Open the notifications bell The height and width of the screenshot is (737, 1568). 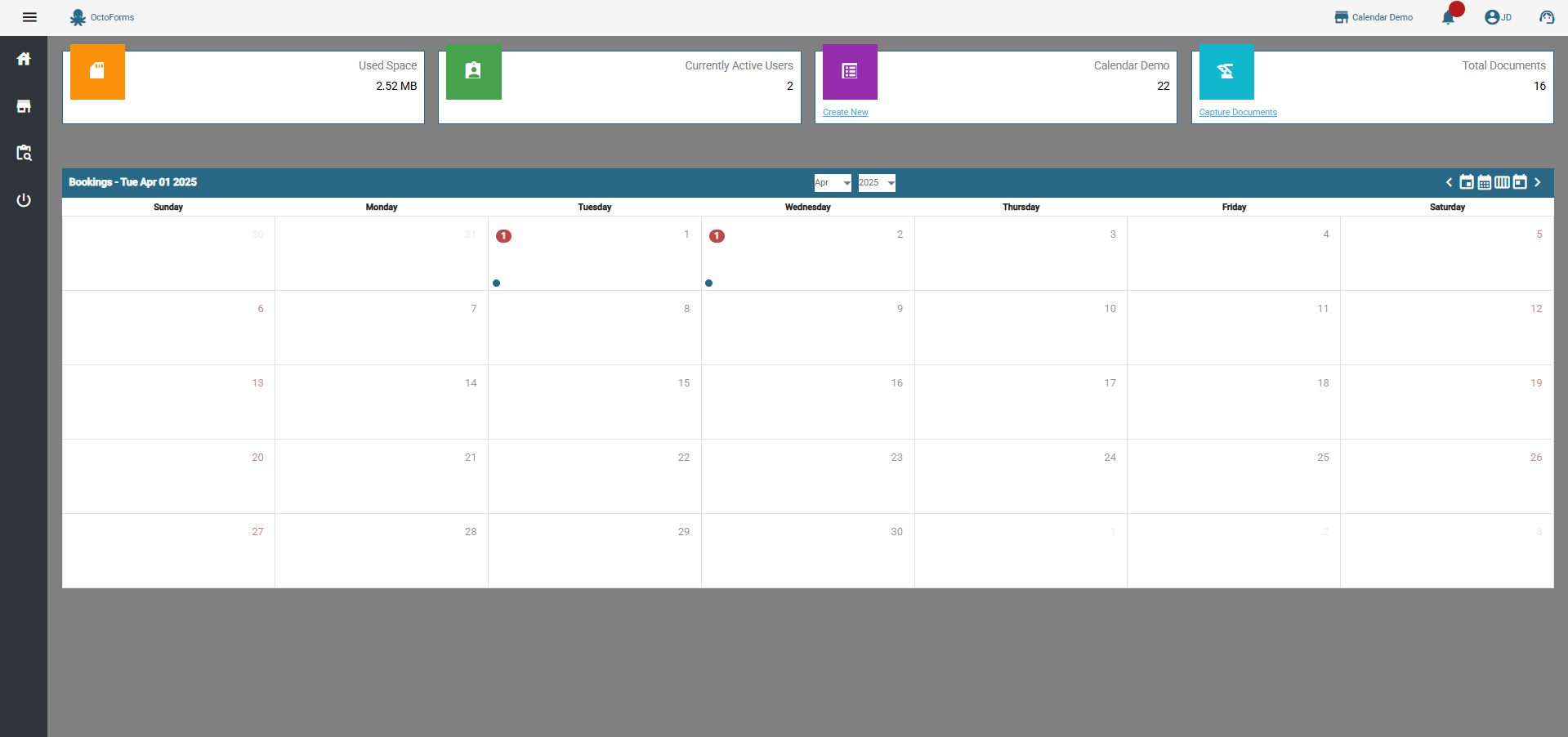pyautogui.click(x=1449, y=17)
